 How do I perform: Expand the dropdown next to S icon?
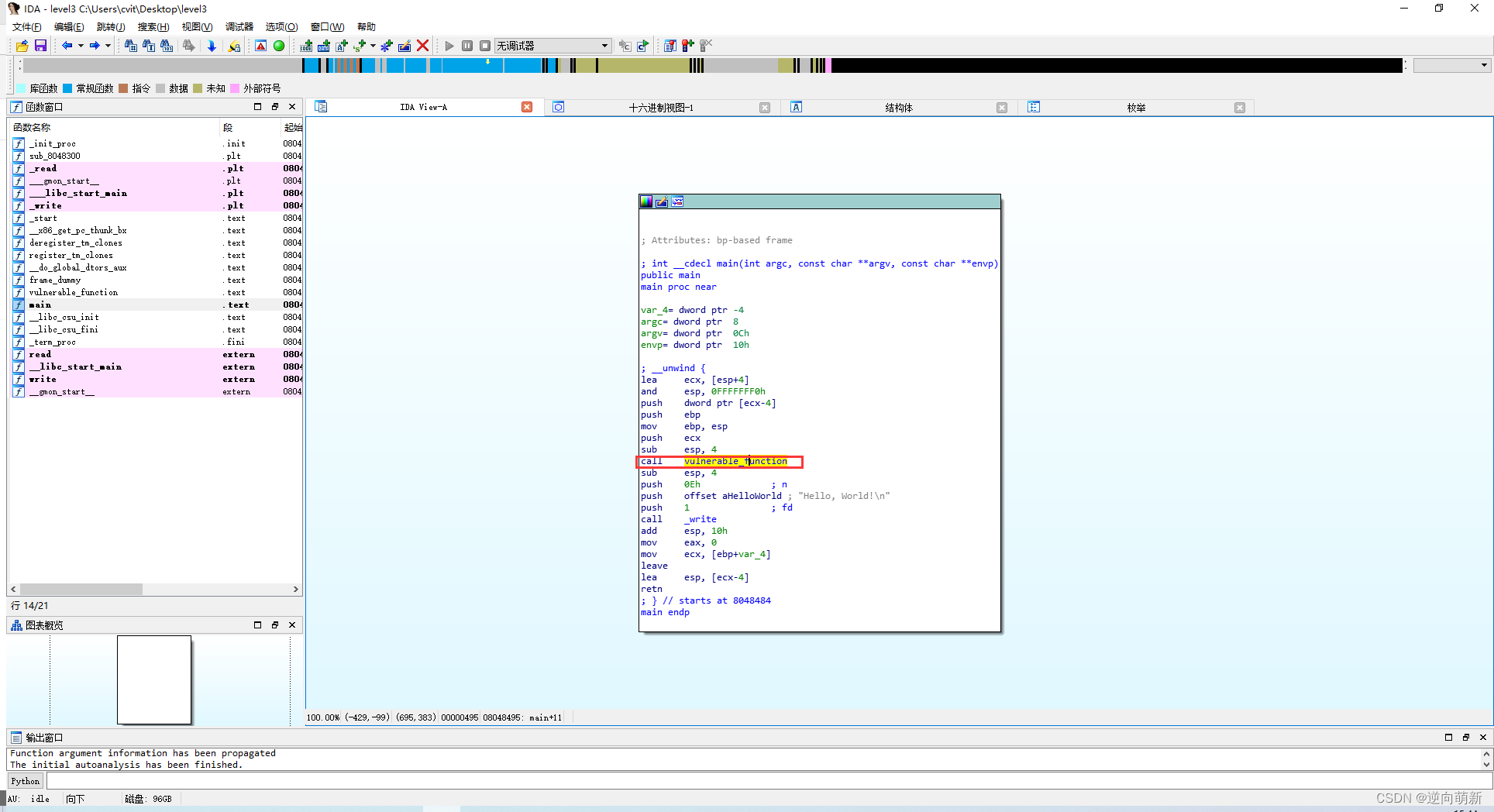(373, 46)
